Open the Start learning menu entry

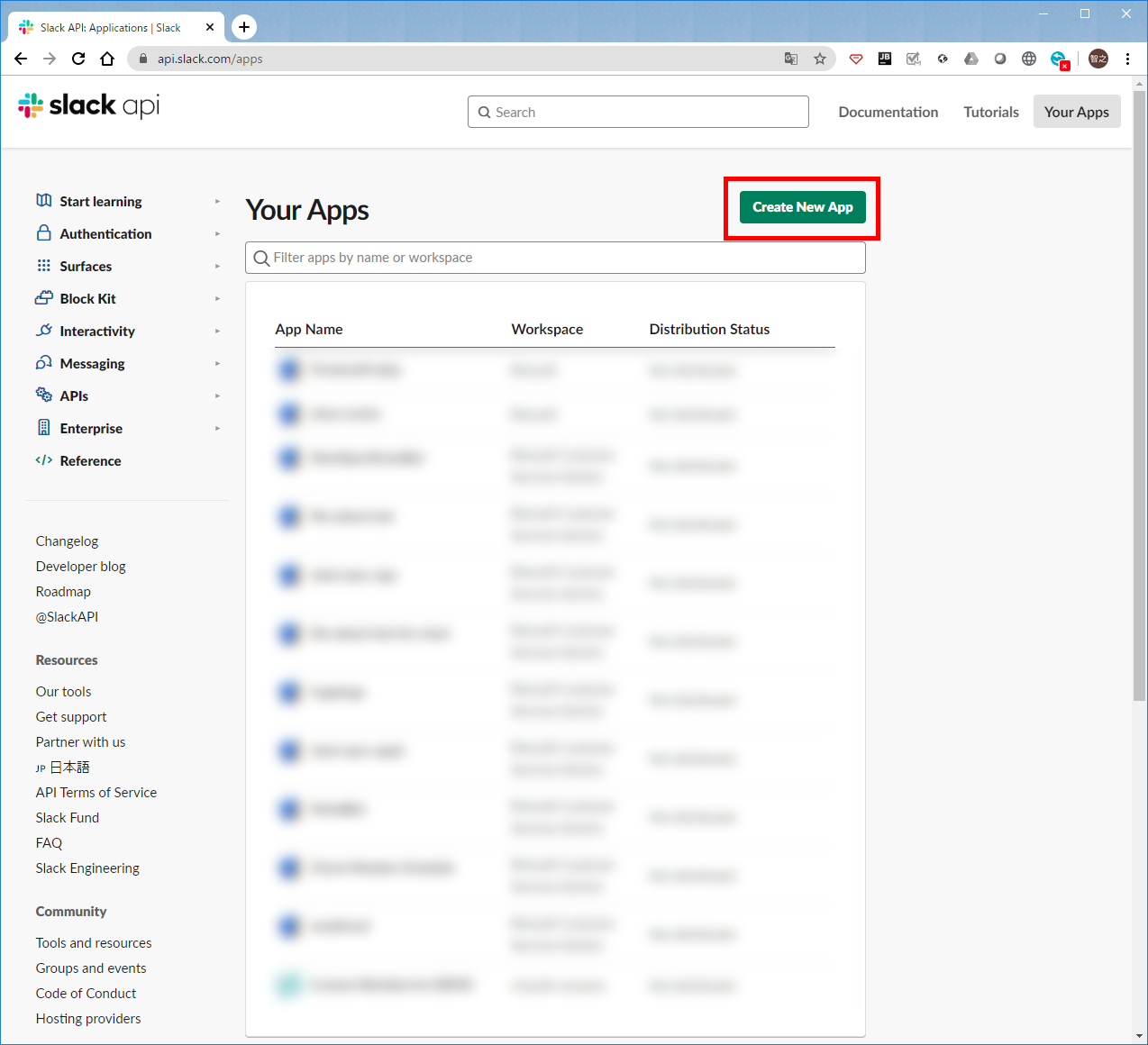pos(101,202)
